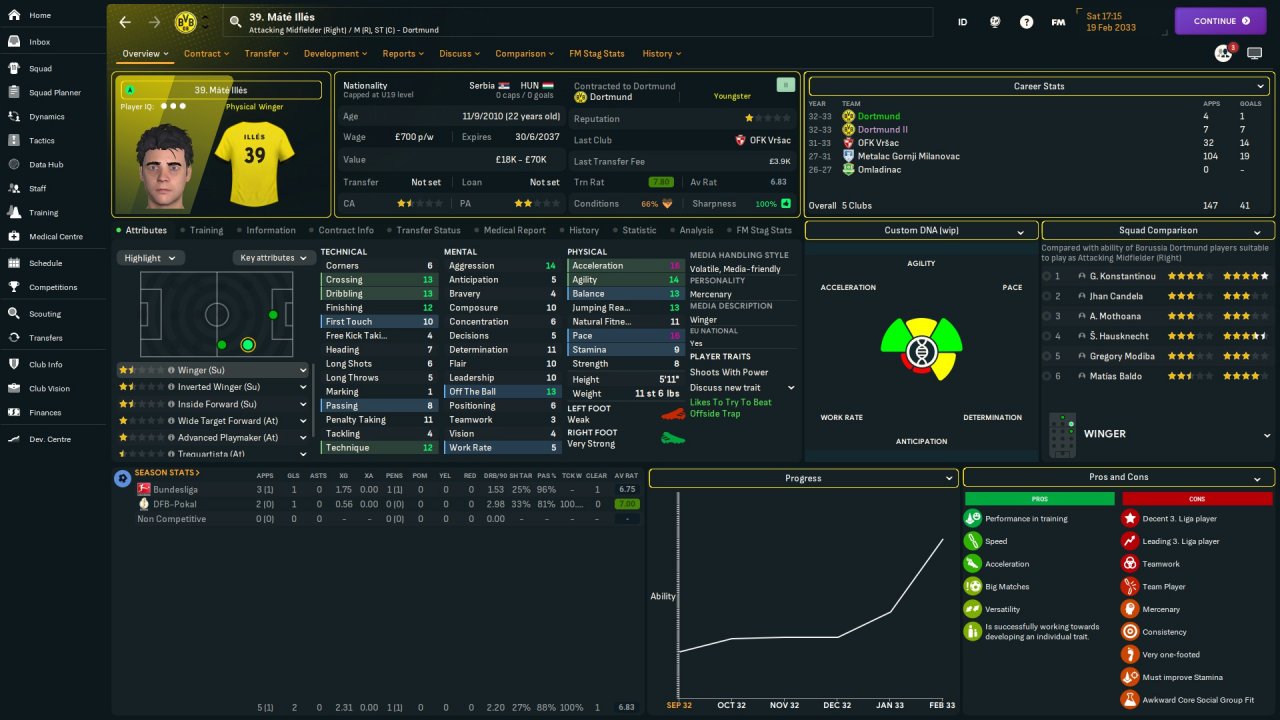The width and height of the screenshot is (1280, 720).
Task: Open the Finances icon in sidebar
Action: [x=14, y=412]
